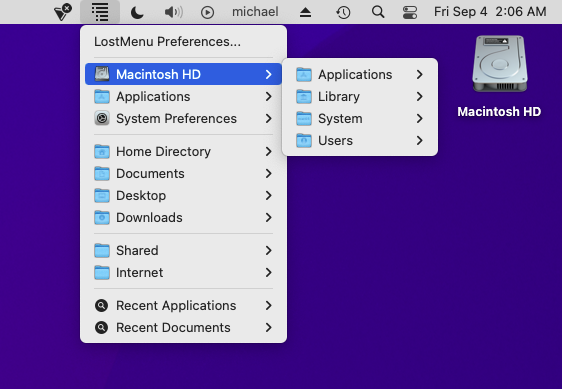Expand Recent Documents chevron

point(268,327)
